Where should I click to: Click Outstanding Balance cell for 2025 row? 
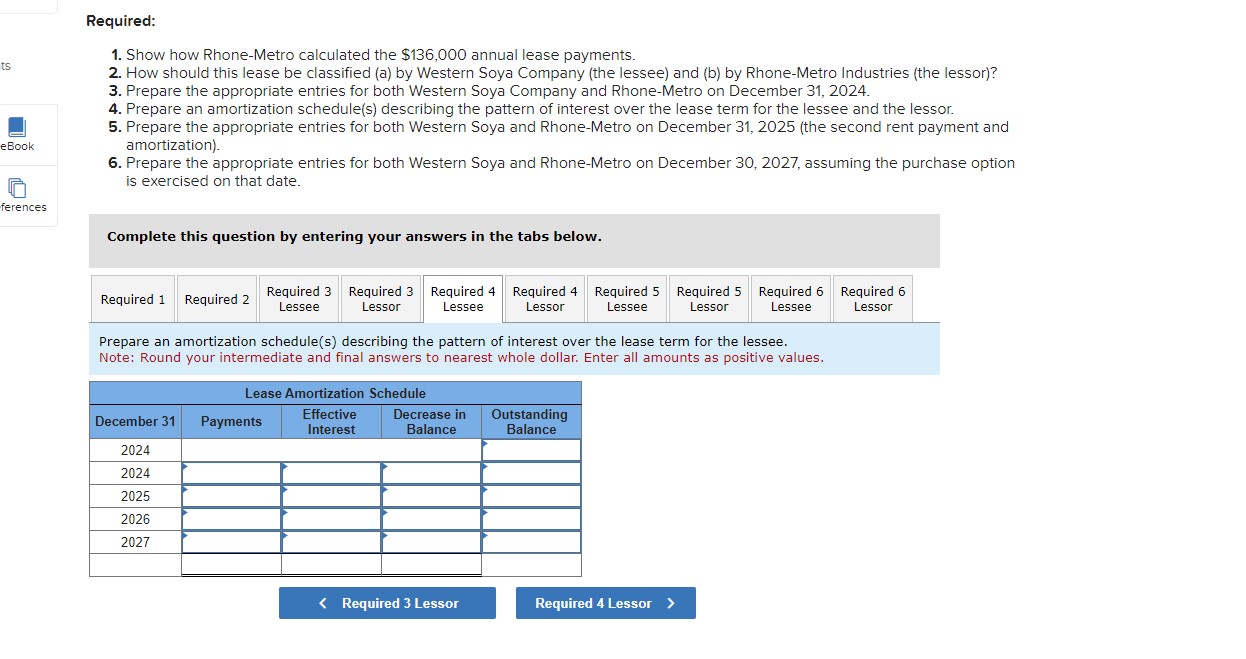point(531,496)
